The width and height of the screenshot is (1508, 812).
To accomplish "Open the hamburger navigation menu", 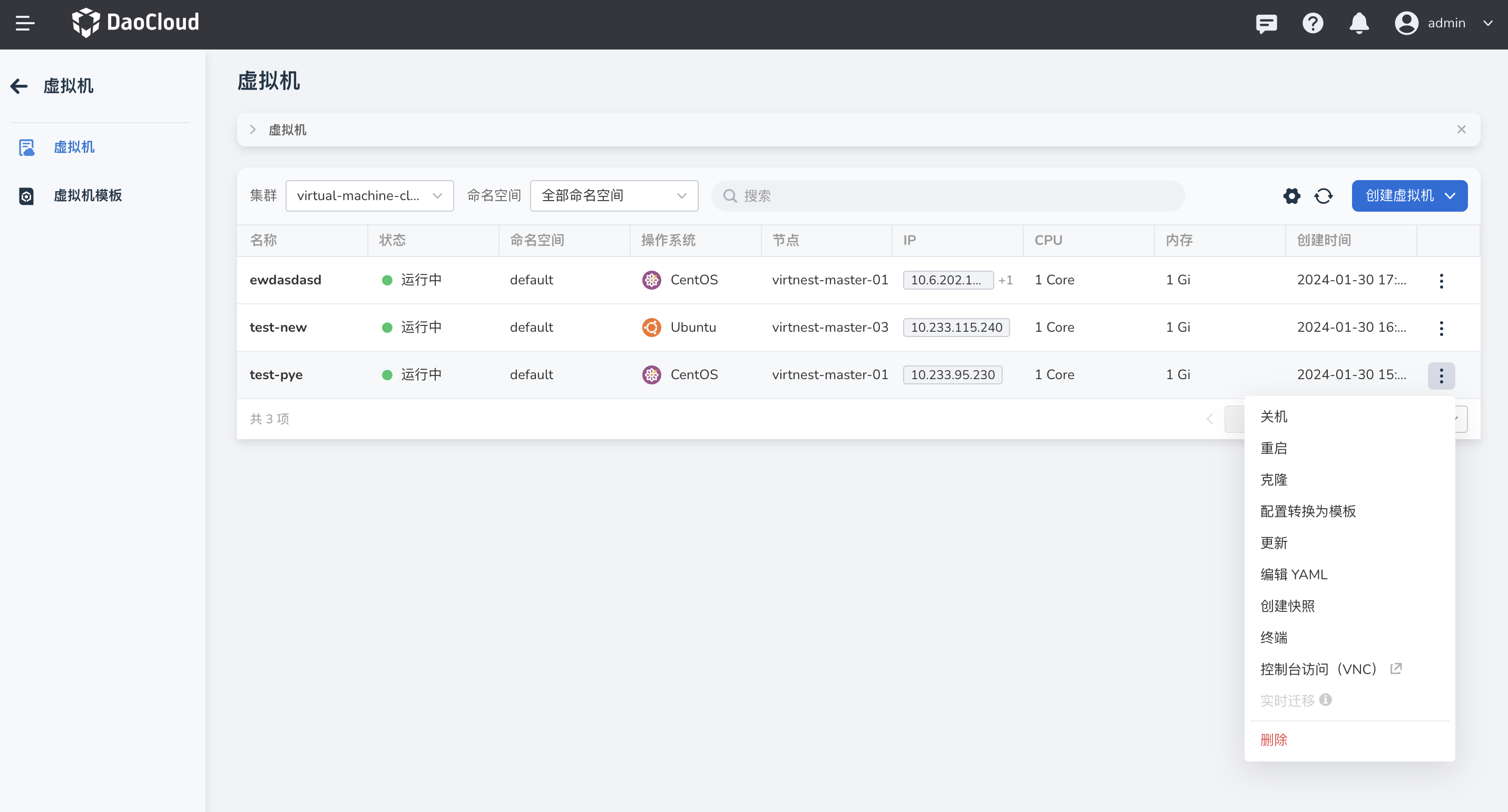I will click(x=25, y=23).
